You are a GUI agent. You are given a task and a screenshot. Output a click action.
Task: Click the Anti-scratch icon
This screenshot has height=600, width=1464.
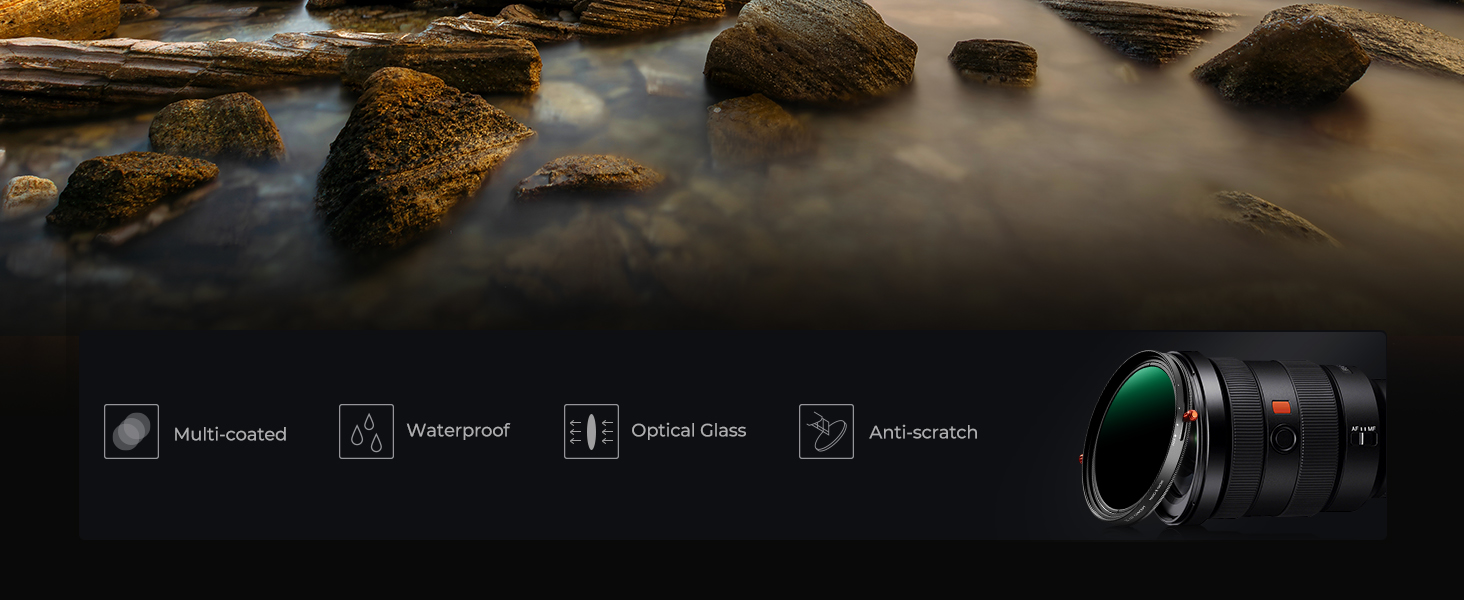(826, 431)
